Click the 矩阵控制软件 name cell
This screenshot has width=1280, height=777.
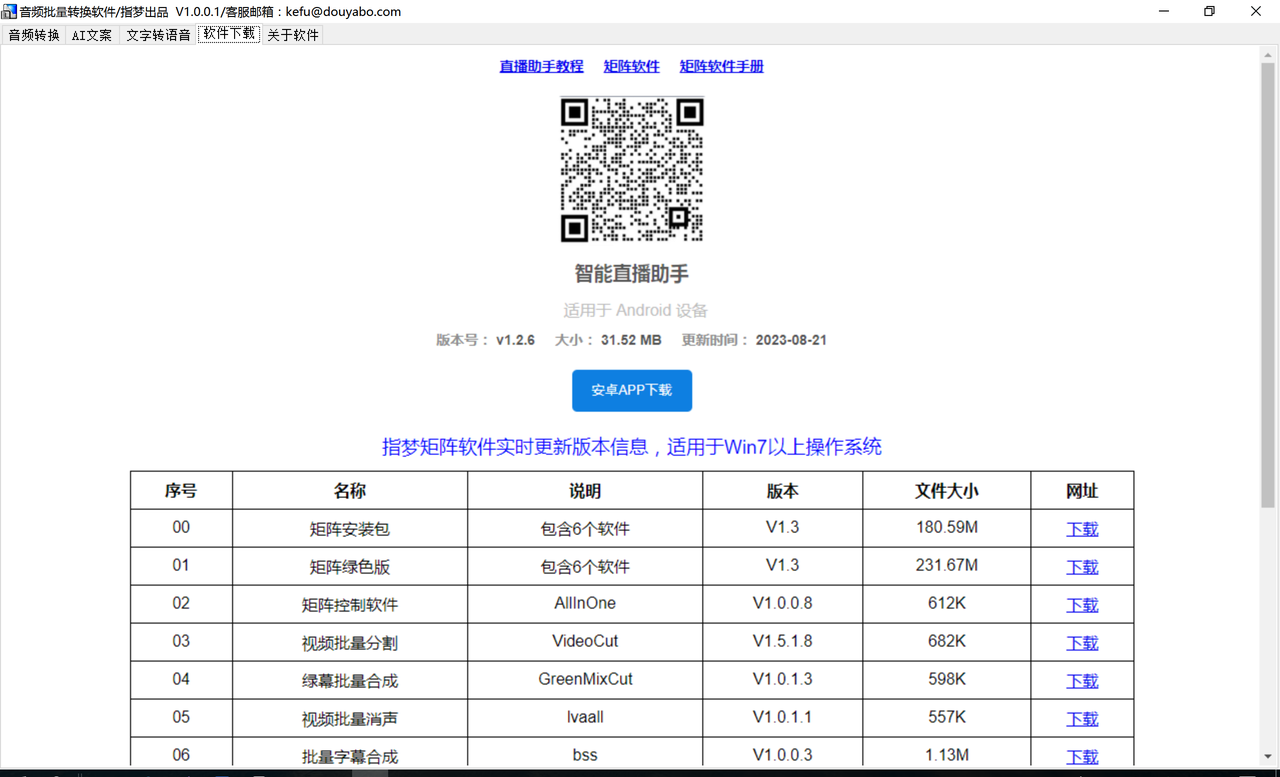[350, 605]
